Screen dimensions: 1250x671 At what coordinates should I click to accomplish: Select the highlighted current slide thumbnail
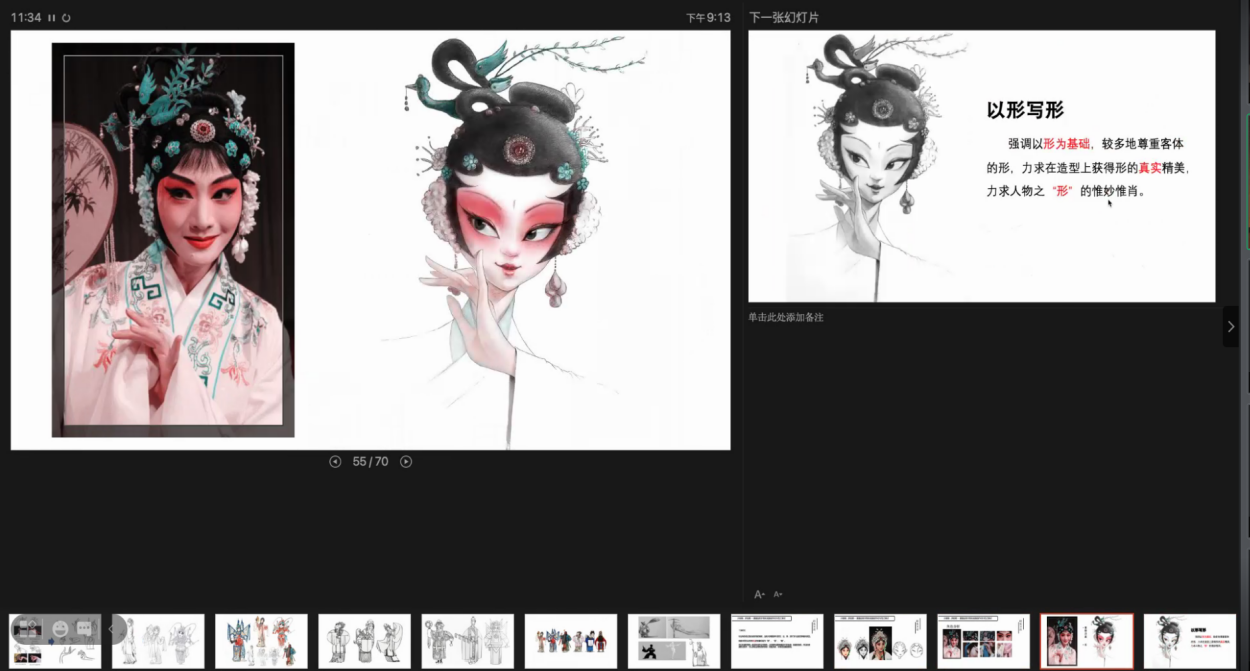point(1086,641)
